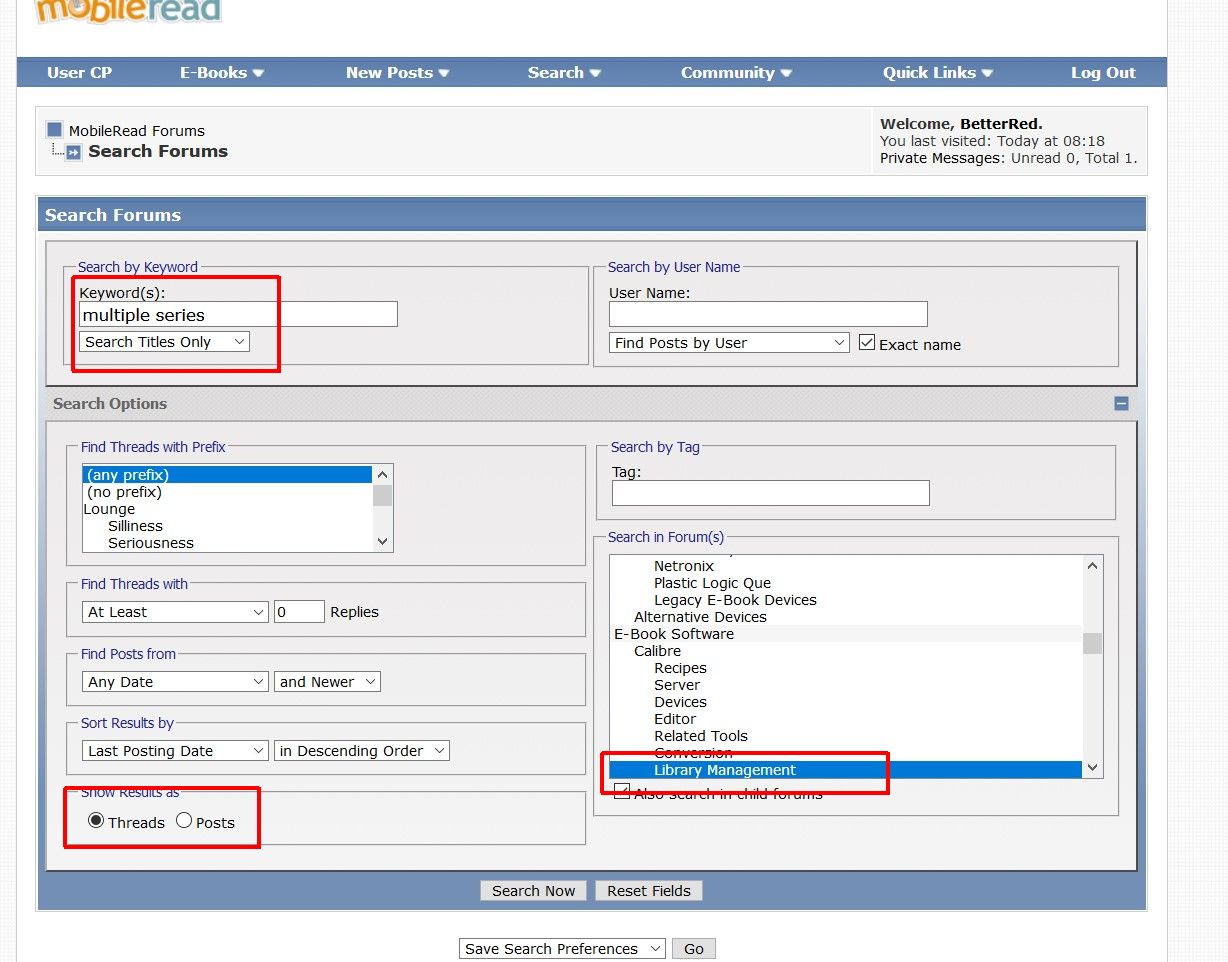Open the New Posts menu
1228x962 pixels.
pyautogui.click(x=398, y=73)
